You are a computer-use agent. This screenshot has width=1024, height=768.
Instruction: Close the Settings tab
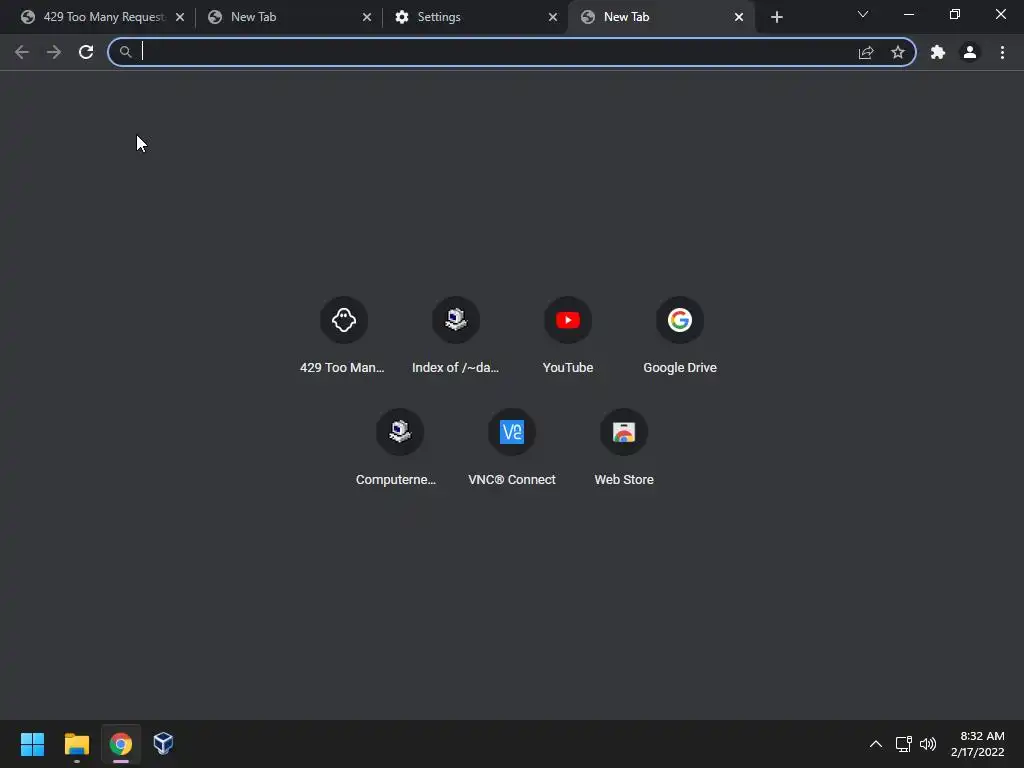(552, 17)
